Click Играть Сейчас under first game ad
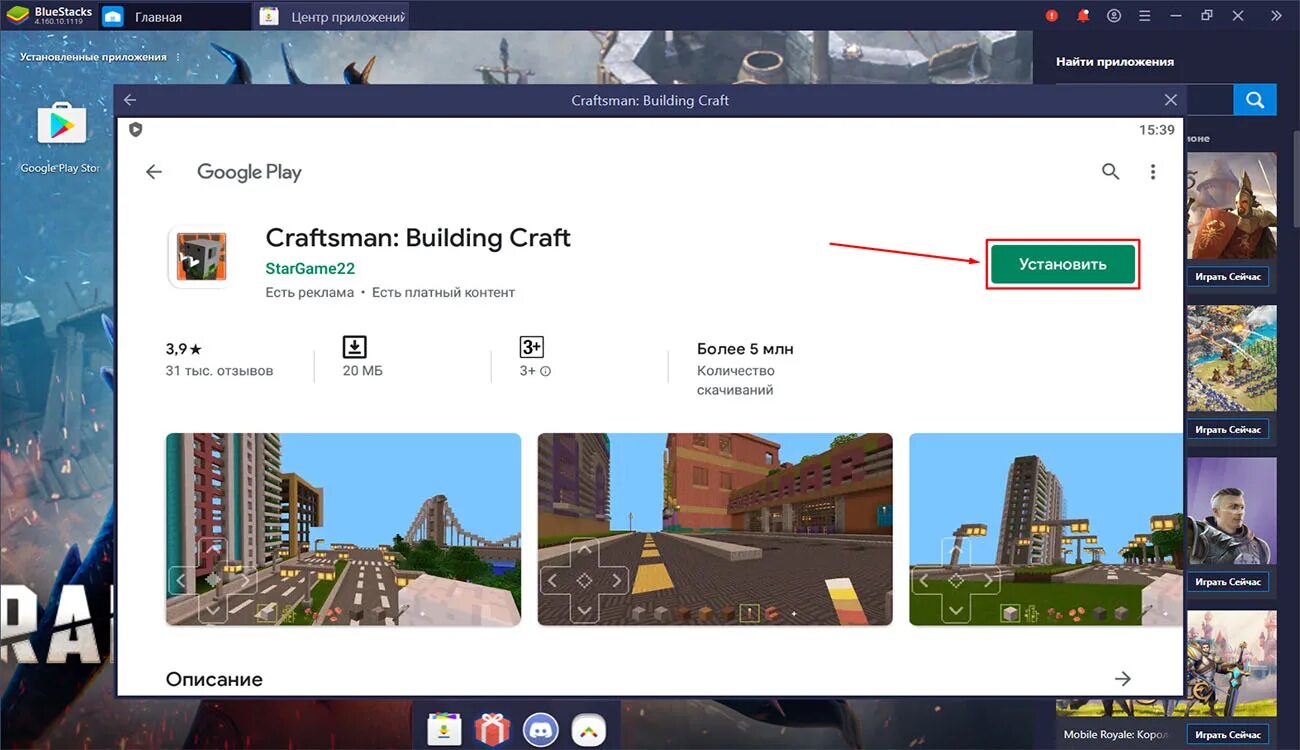 coord(1229,276)
